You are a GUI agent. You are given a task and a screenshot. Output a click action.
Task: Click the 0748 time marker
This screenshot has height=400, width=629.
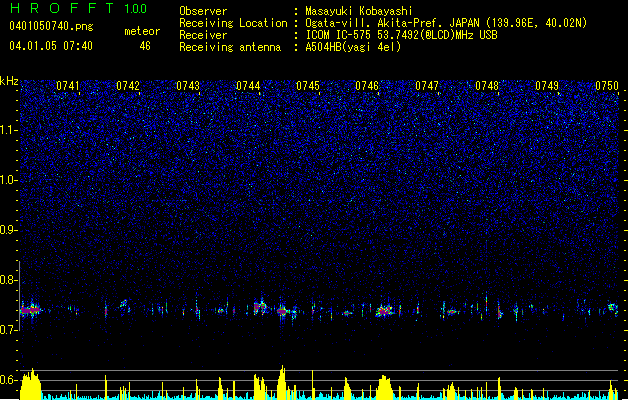click(487, 86)
